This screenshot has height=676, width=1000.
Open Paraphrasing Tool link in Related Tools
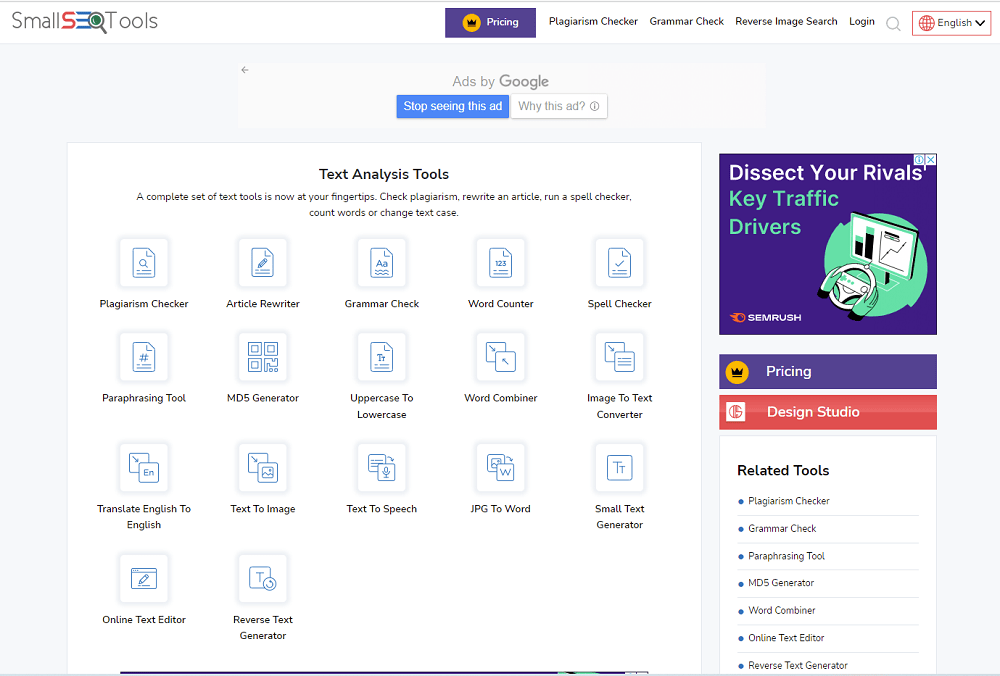[787, 556]
